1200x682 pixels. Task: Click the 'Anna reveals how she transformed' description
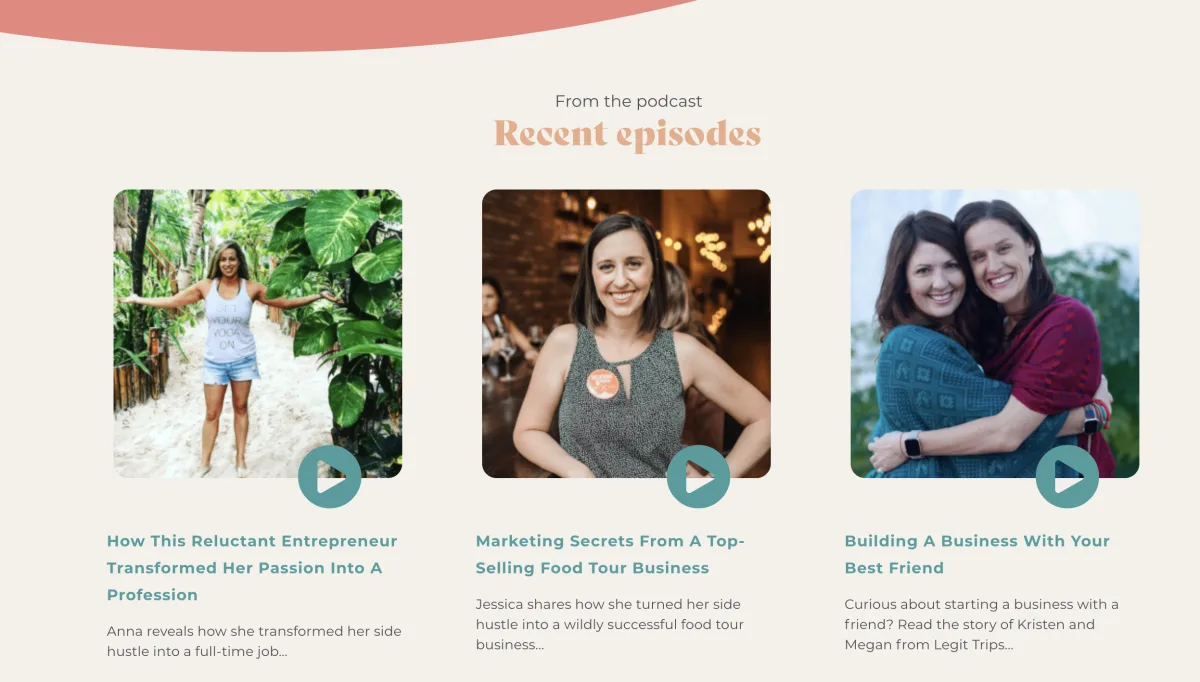point(254,641)
